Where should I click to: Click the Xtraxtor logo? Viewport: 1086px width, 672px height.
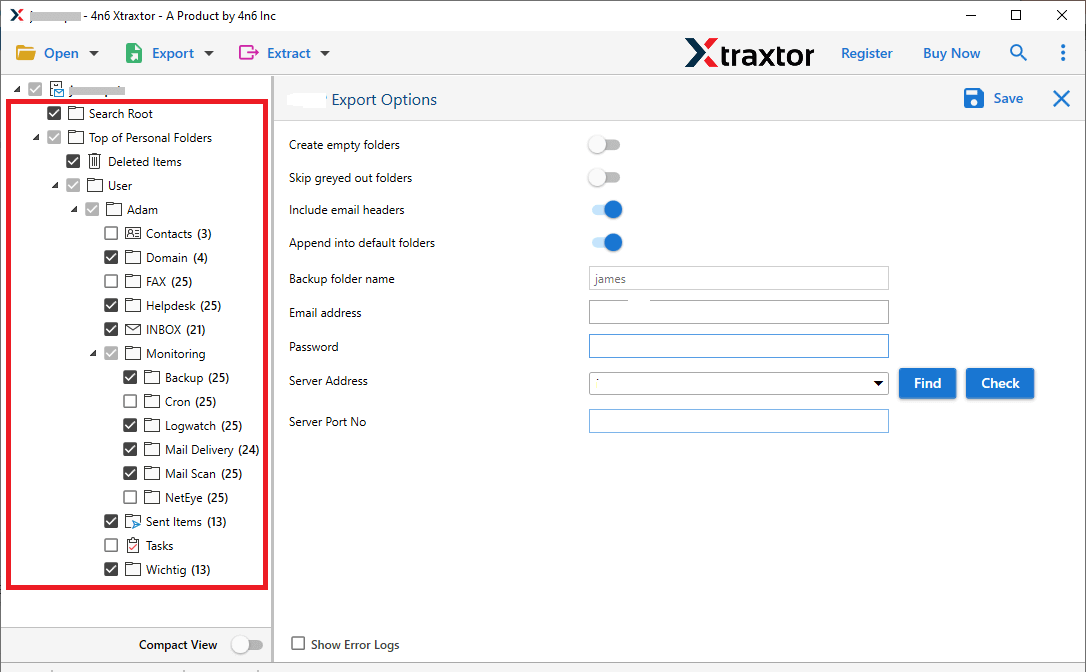tap(749, 53)
